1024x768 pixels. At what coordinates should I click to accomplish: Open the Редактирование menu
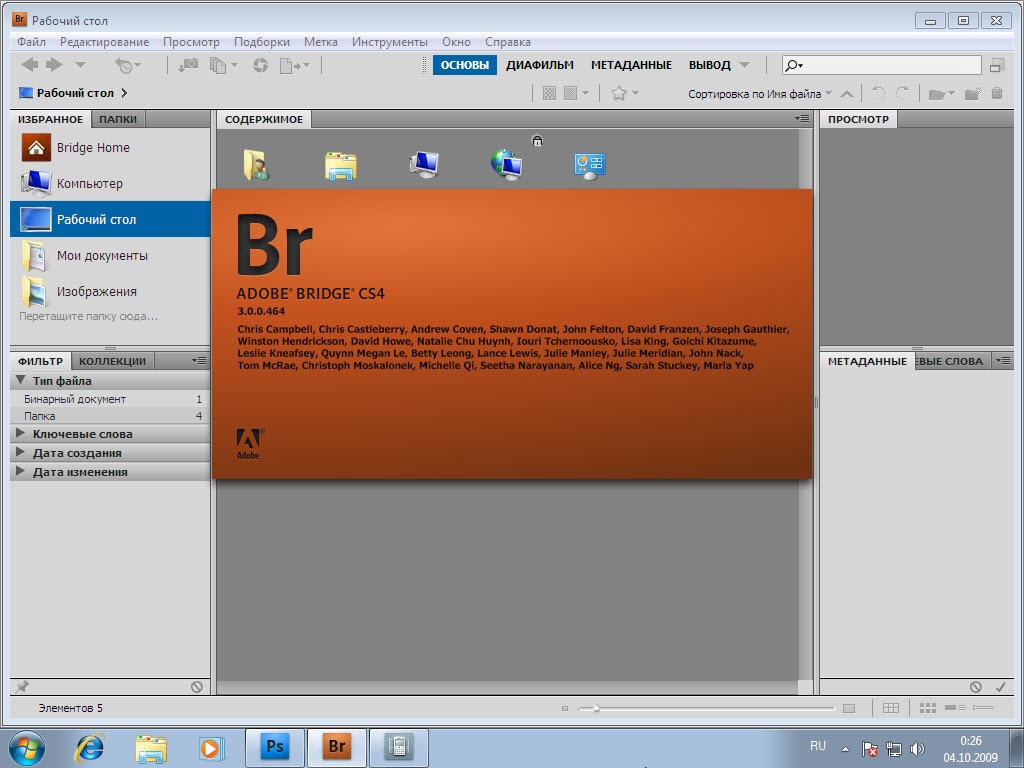[104, 42]
